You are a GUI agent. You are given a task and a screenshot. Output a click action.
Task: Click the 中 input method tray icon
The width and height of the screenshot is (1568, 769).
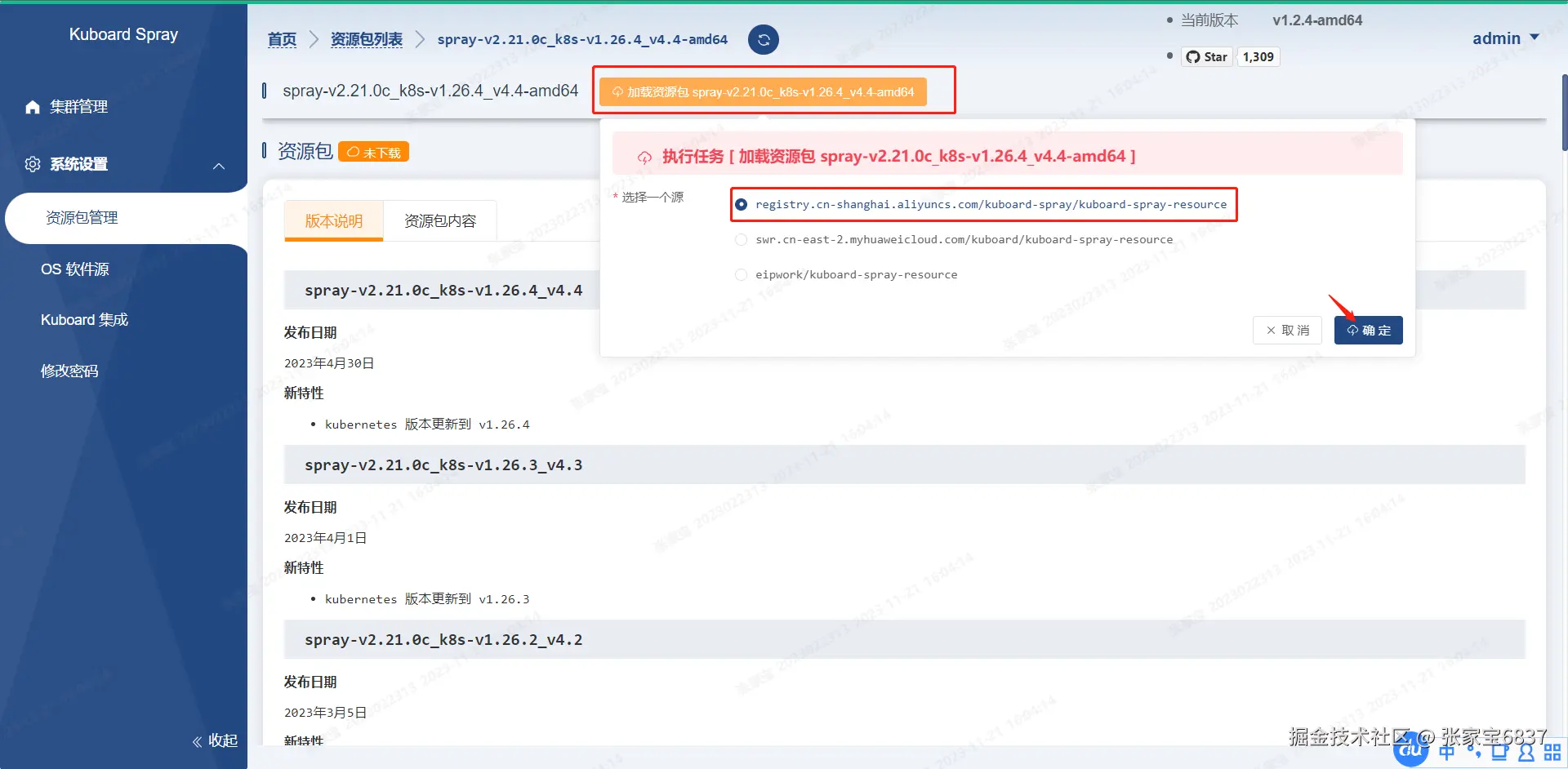tap(1447, 752)
